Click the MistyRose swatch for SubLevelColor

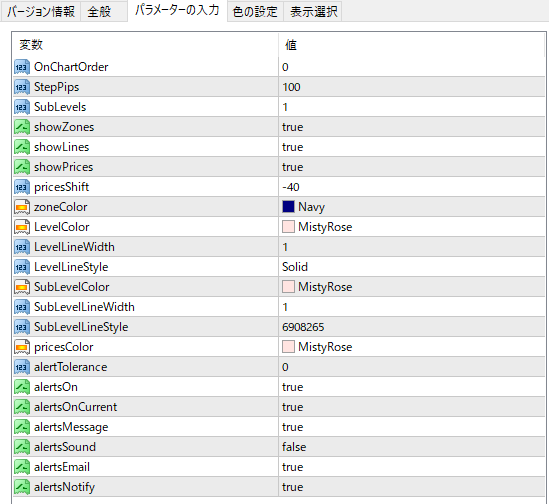[288, 287]
